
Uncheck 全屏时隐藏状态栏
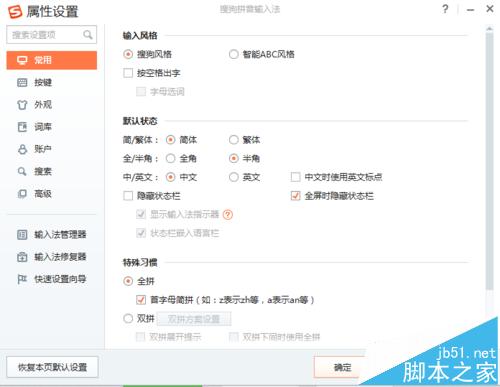(295, 196)
